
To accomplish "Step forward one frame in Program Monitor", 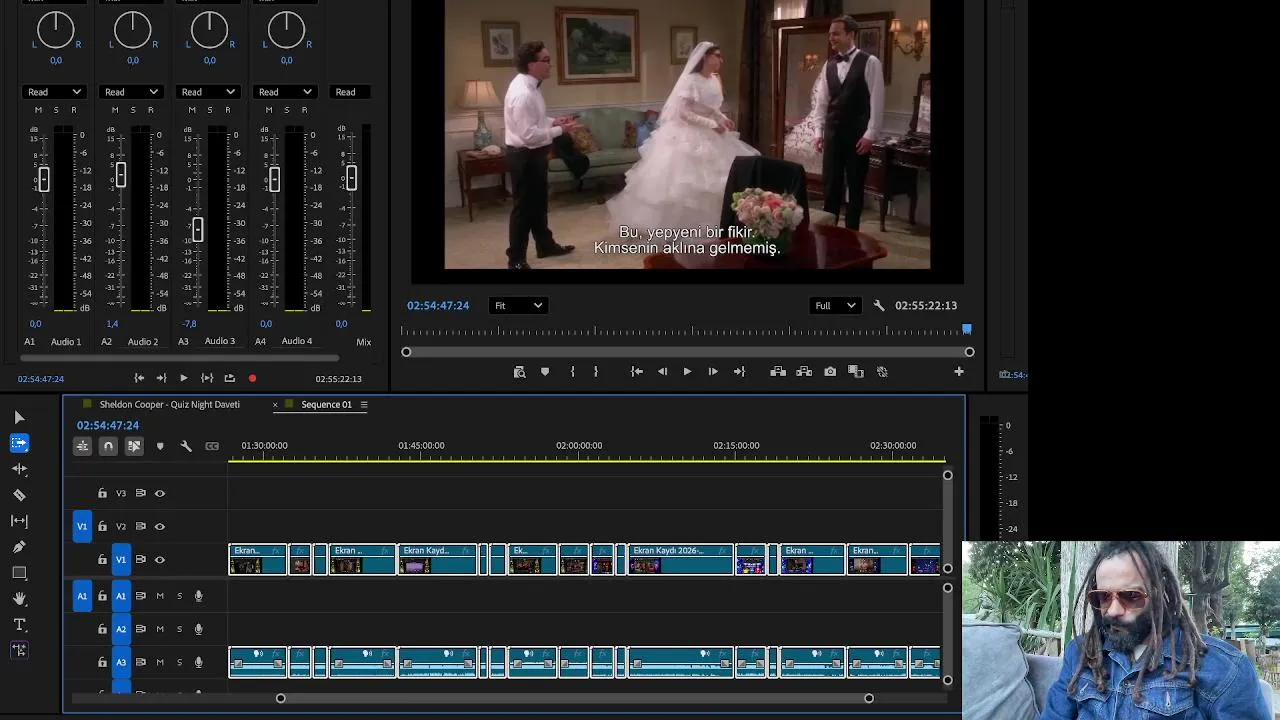I will 713,372.
